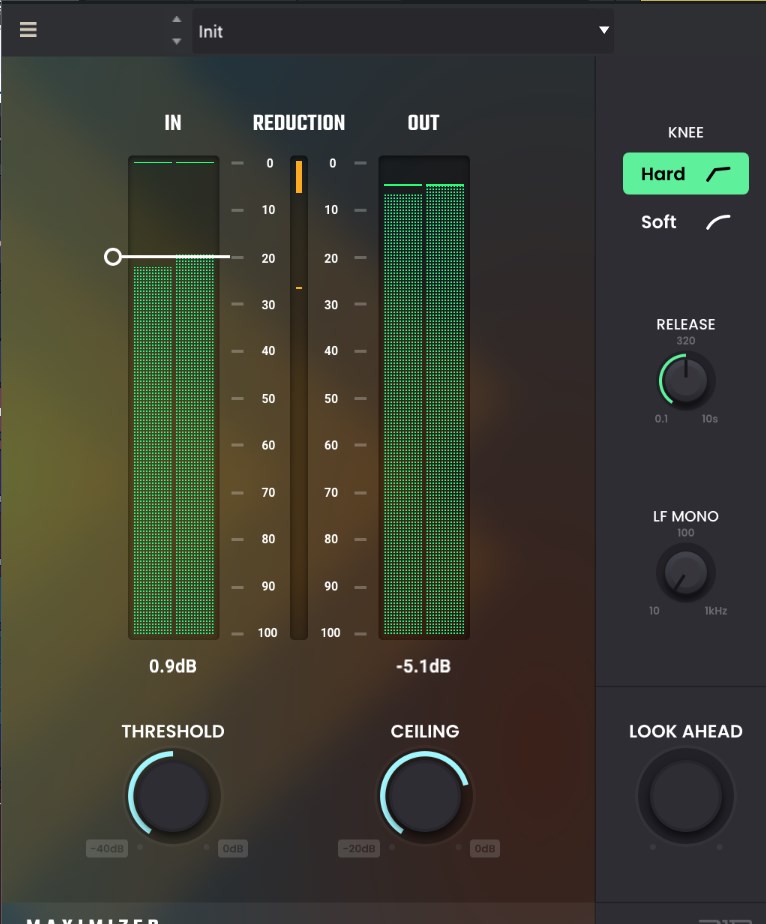Expand the Init preset dropdown arrow

point(603,31)
